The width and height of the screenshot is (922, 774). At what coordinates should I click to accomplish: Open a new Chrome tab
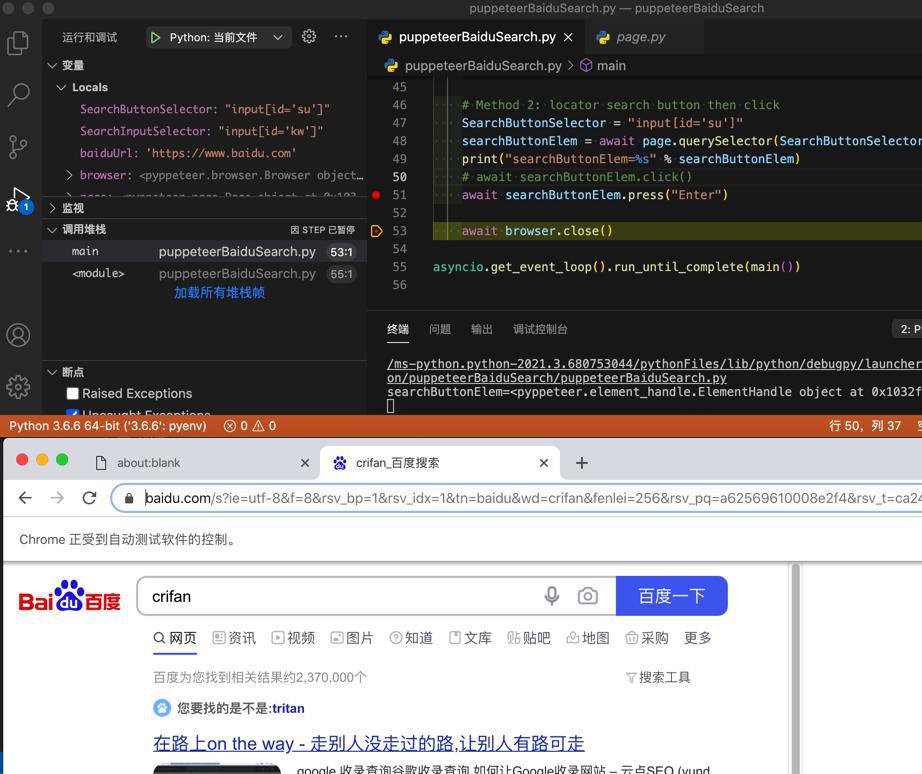point(582,463)
